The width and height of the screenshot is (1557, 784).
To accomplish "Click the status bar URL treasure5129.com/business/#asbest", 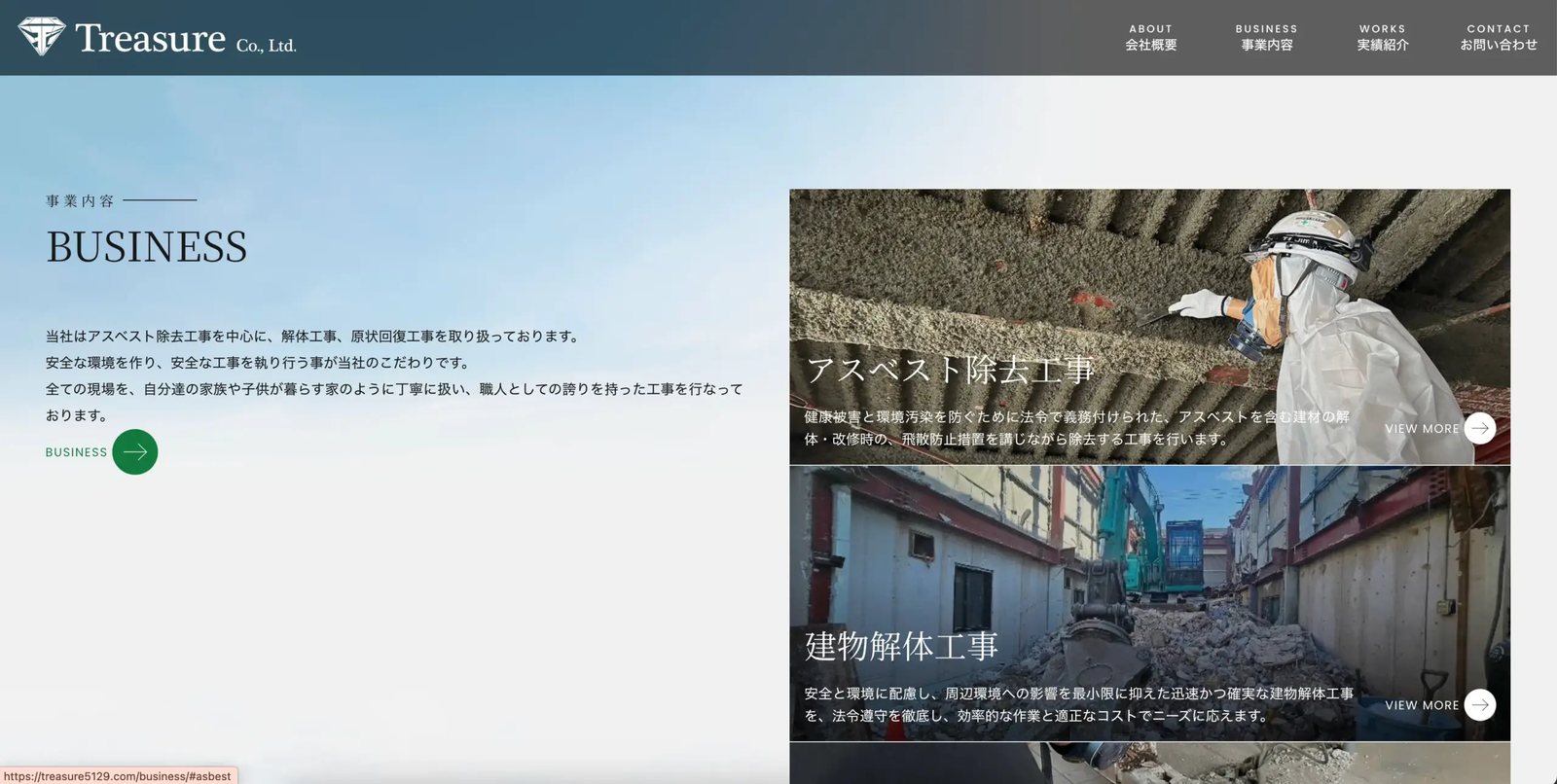I will pos(118,776).
